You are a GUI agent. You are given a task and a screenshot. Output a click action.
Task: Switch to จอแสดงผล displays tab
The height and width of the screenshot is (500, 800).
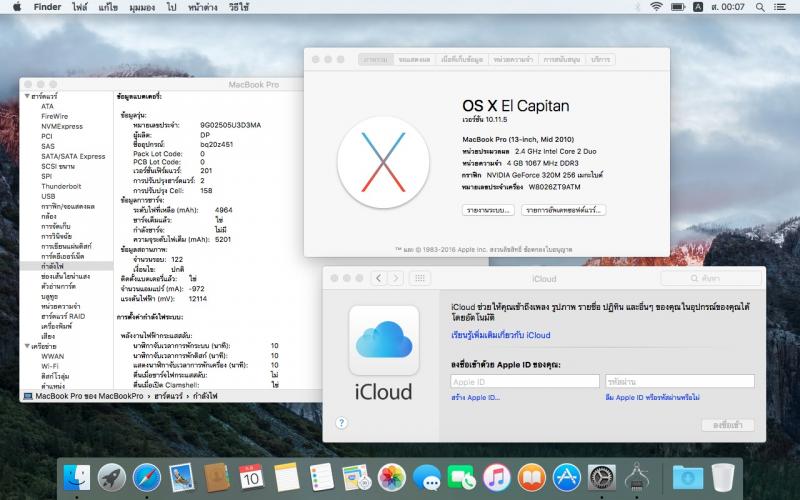point(414,59)
